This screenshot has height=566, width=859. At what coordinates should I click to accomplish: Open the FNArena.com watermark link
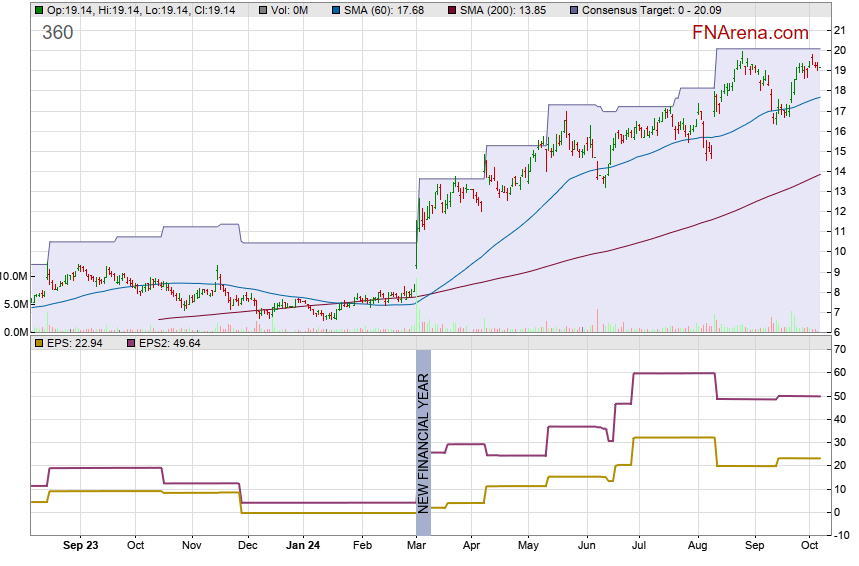(750, 33)
